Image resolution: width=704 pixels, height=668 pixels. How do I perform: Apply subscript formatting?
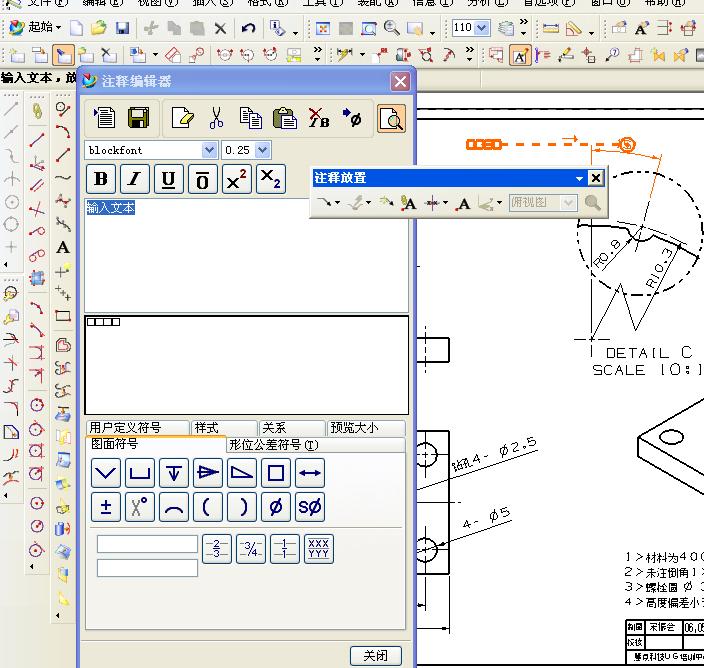pyautogui.click(x=271, y=179)
